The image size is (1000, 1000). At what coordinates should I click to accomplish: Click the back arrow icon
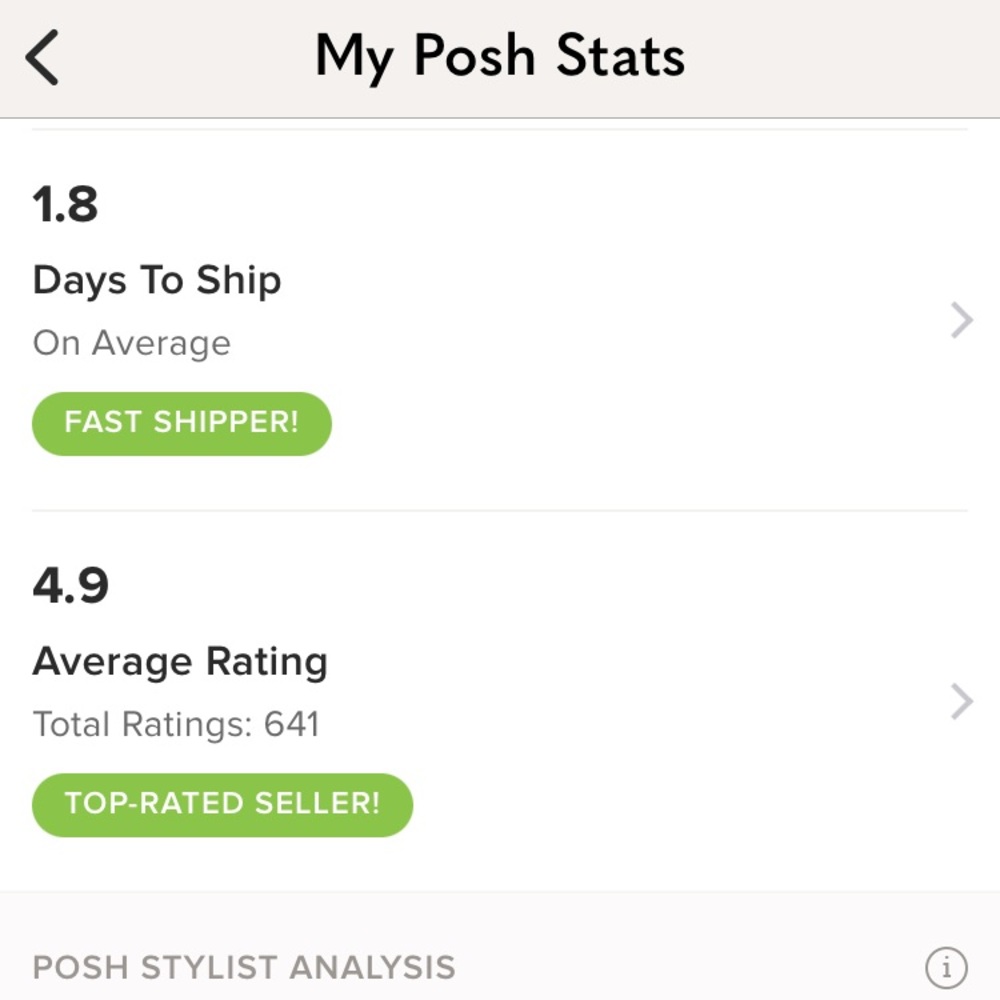42,55
